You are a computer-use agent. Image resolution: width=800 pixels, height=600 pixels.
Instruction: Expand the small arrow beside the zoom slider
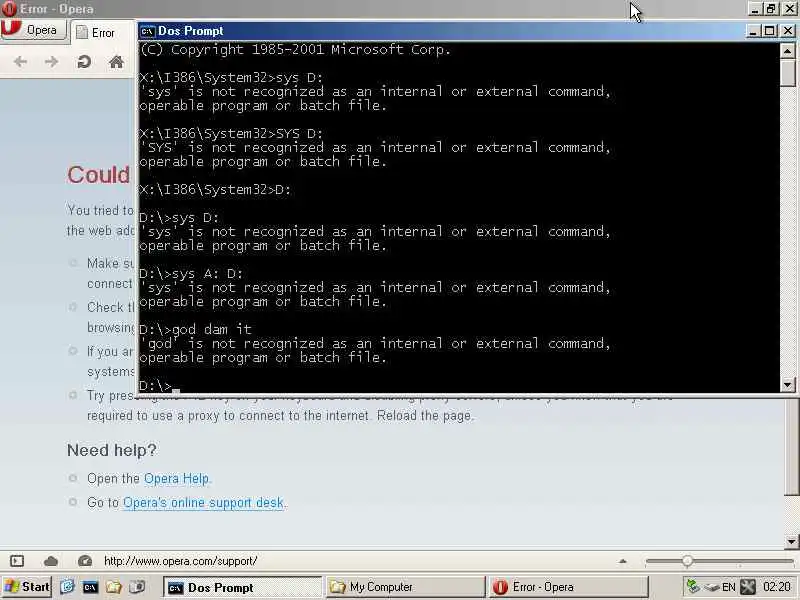622,561
